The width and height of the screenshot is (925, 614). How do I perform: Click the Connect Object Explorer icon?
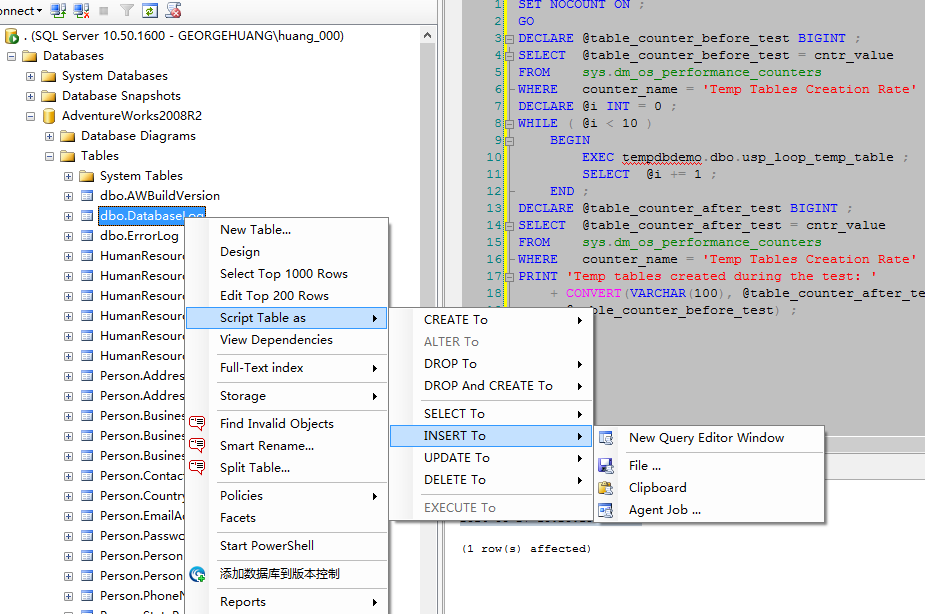point(58,10)
